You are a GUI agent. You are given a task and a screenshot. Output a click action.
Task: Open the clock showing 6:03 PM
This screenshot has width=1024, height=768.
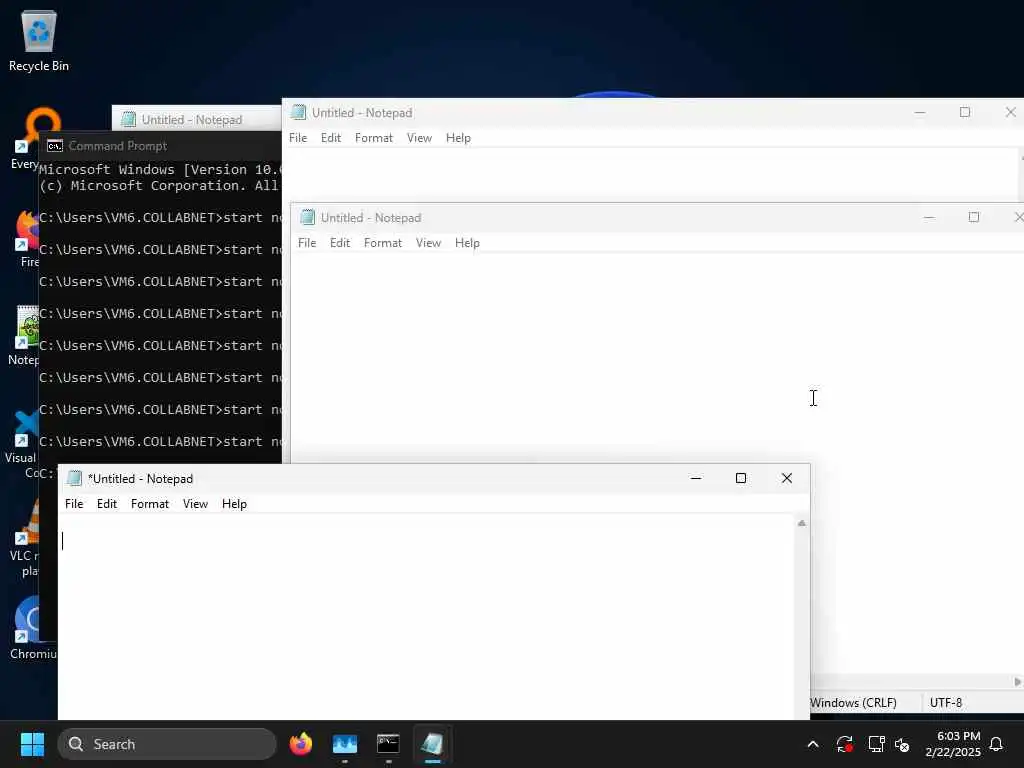952,744
